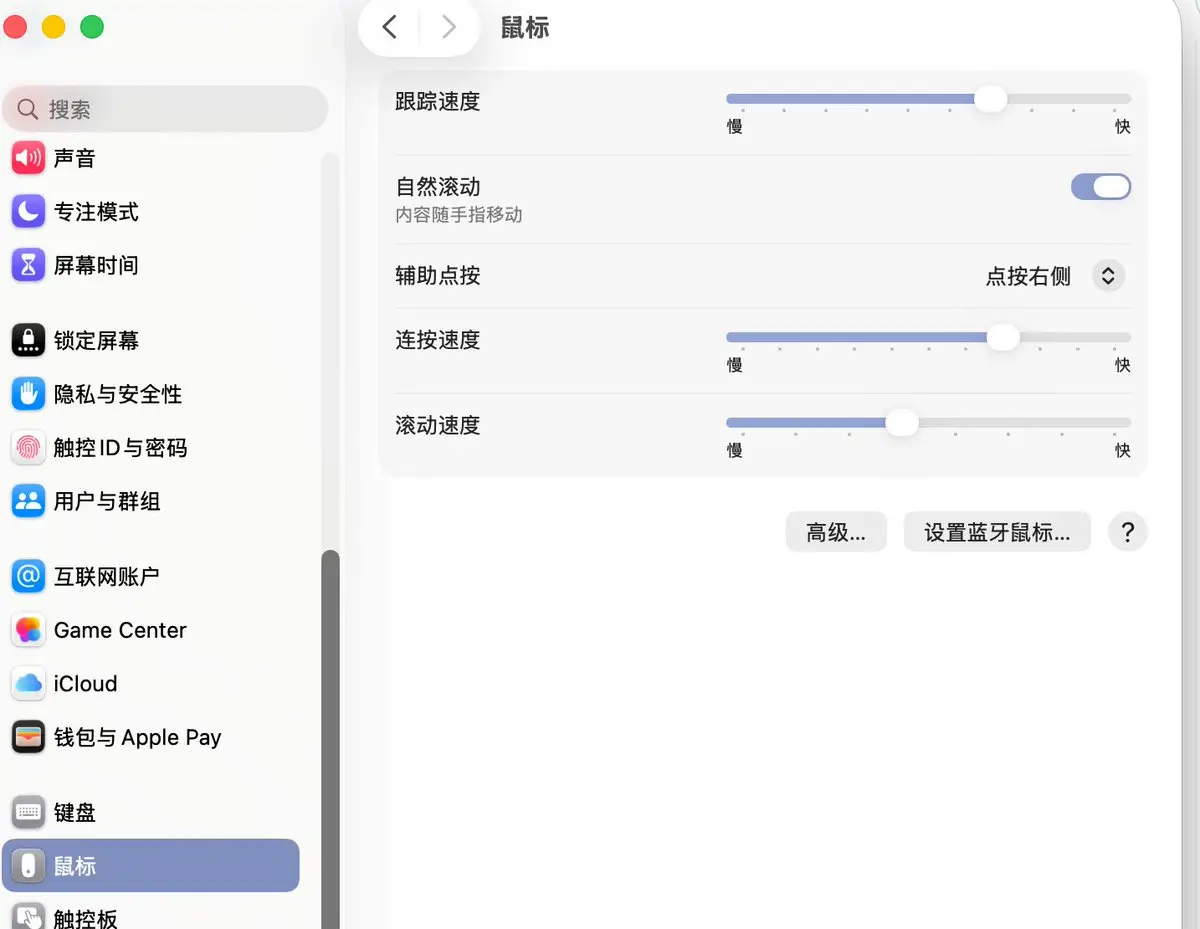Select 屏幕时间 label in the sidebar
The height and width of the screenshot is (929, 1200).
[x=96, y=265]
